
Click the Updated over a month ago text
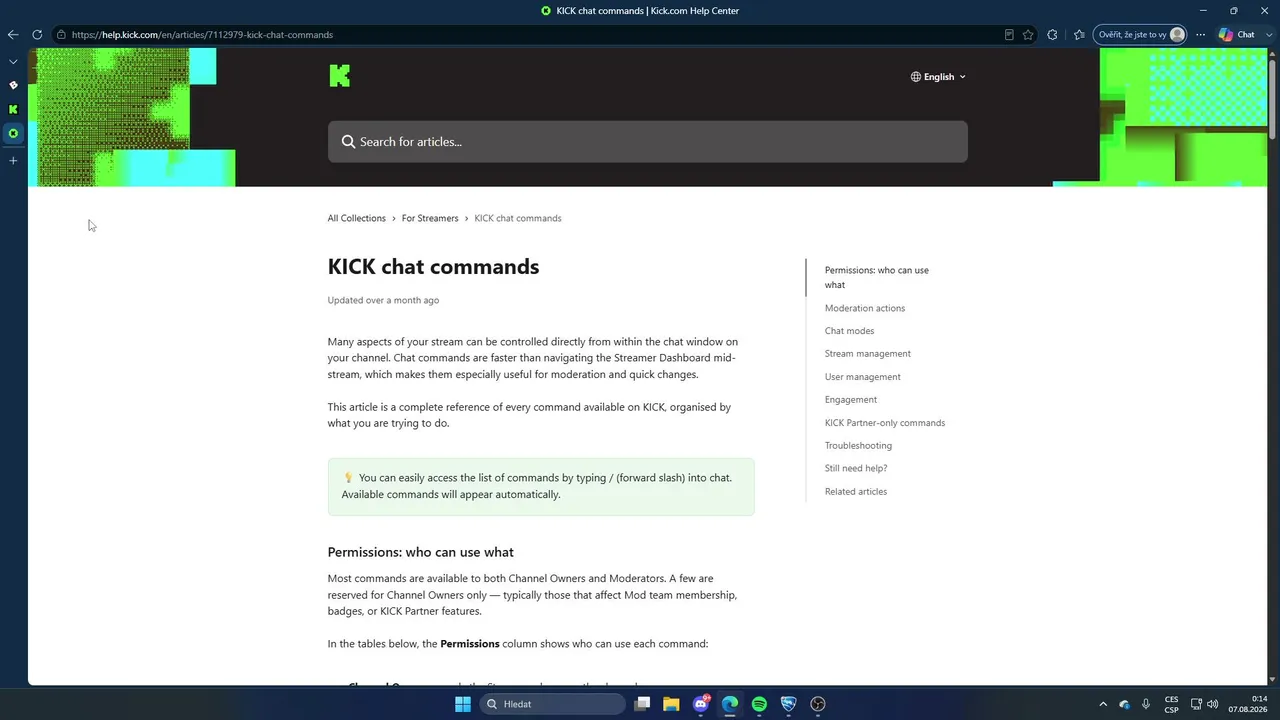click(x=383, y=300)
